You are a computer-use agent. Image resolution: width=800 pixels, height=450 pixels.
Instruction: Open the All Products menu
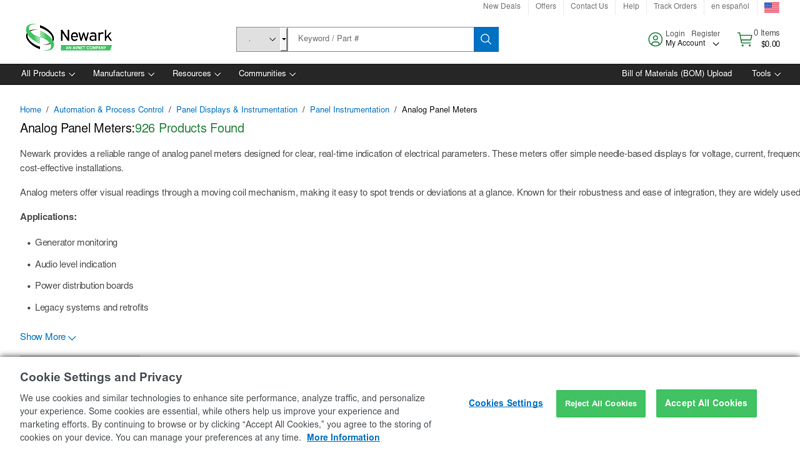click(x=47, y=74)
